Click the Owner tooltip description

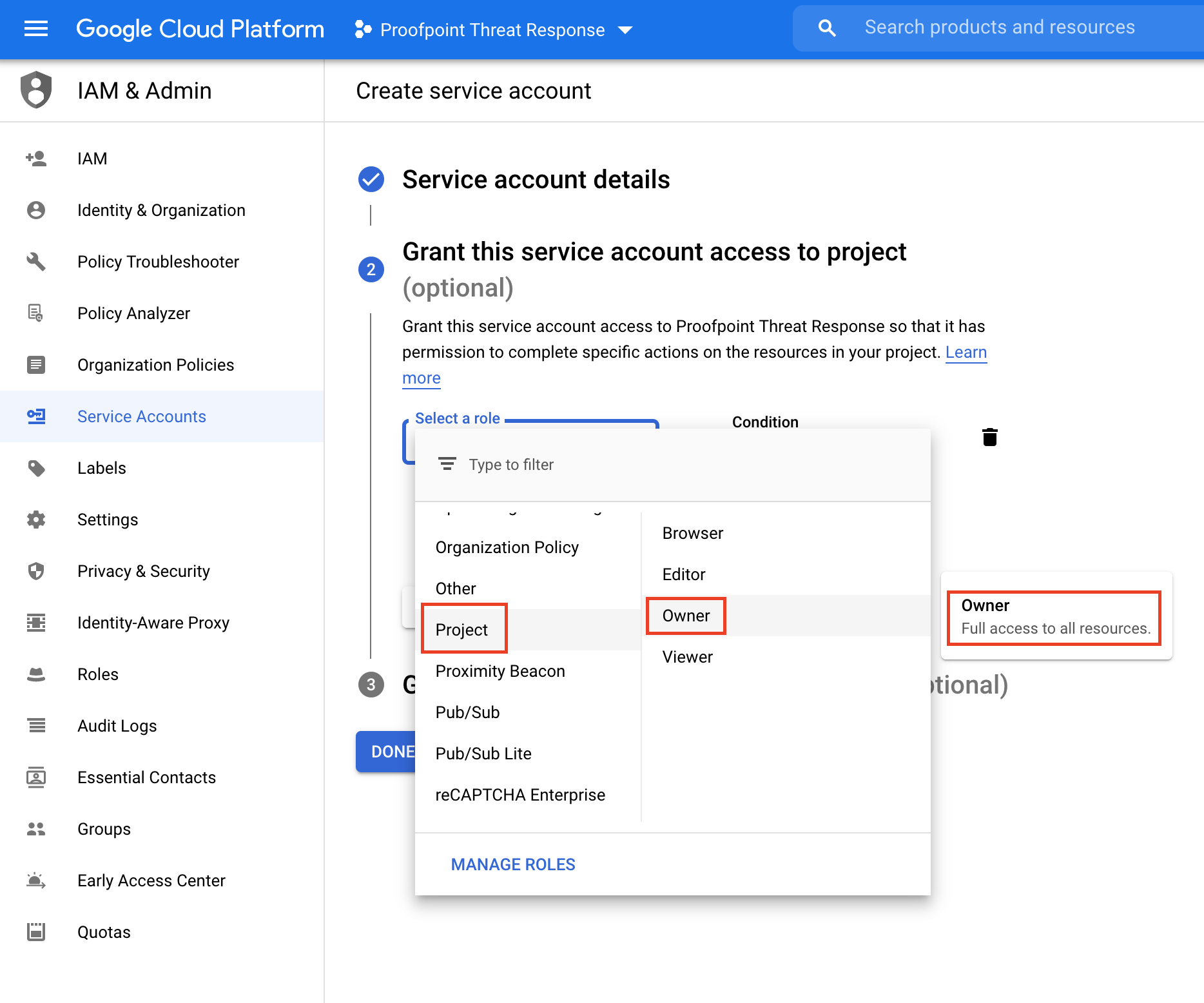(1056, 628)
